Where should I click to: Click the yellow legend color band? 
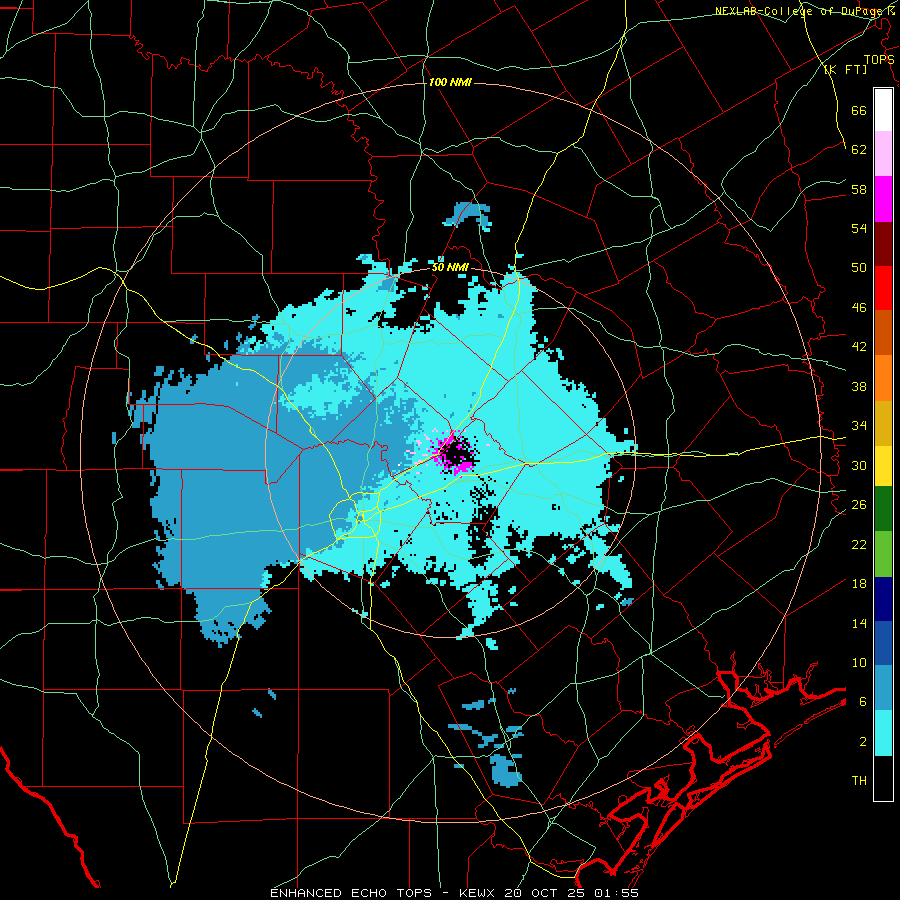click(883, 465)
